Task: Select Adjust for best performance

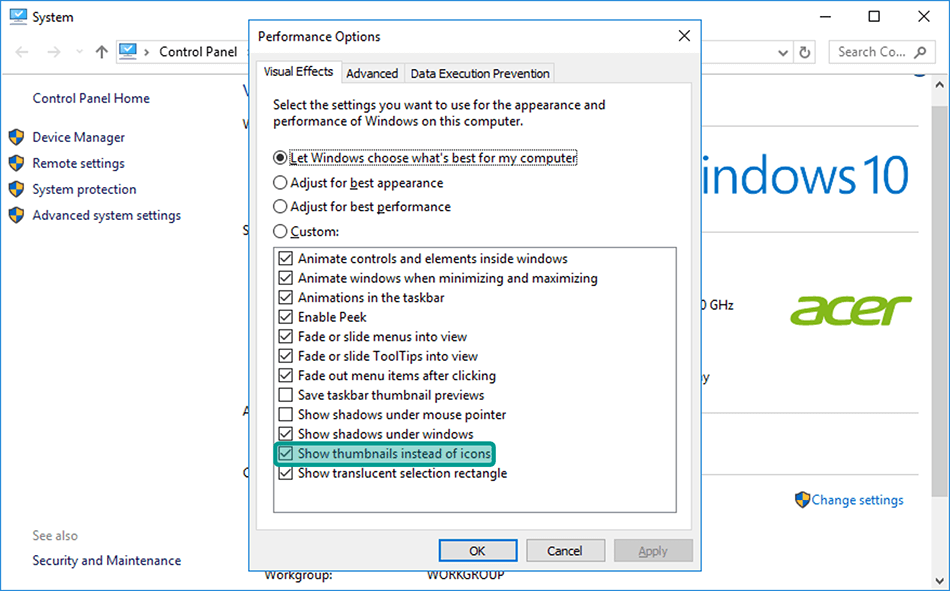Action: 280,207
